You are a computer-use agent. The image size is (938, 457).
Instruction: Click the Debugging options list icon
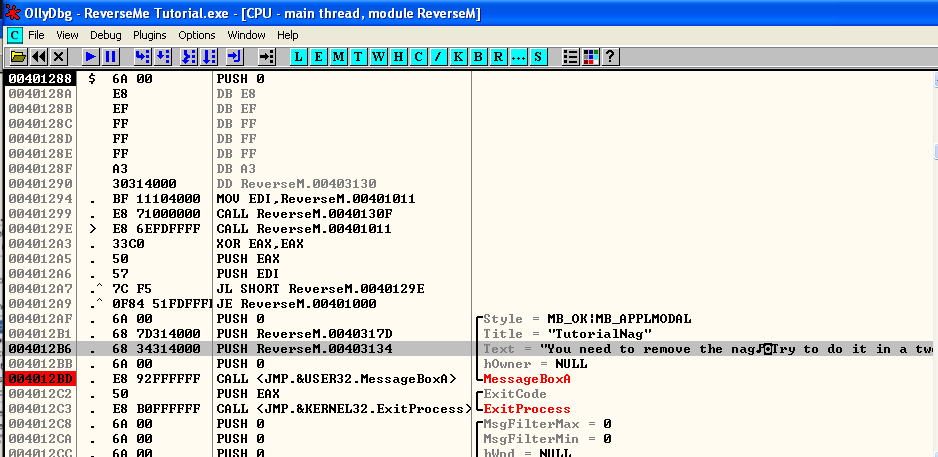(571, 57)
